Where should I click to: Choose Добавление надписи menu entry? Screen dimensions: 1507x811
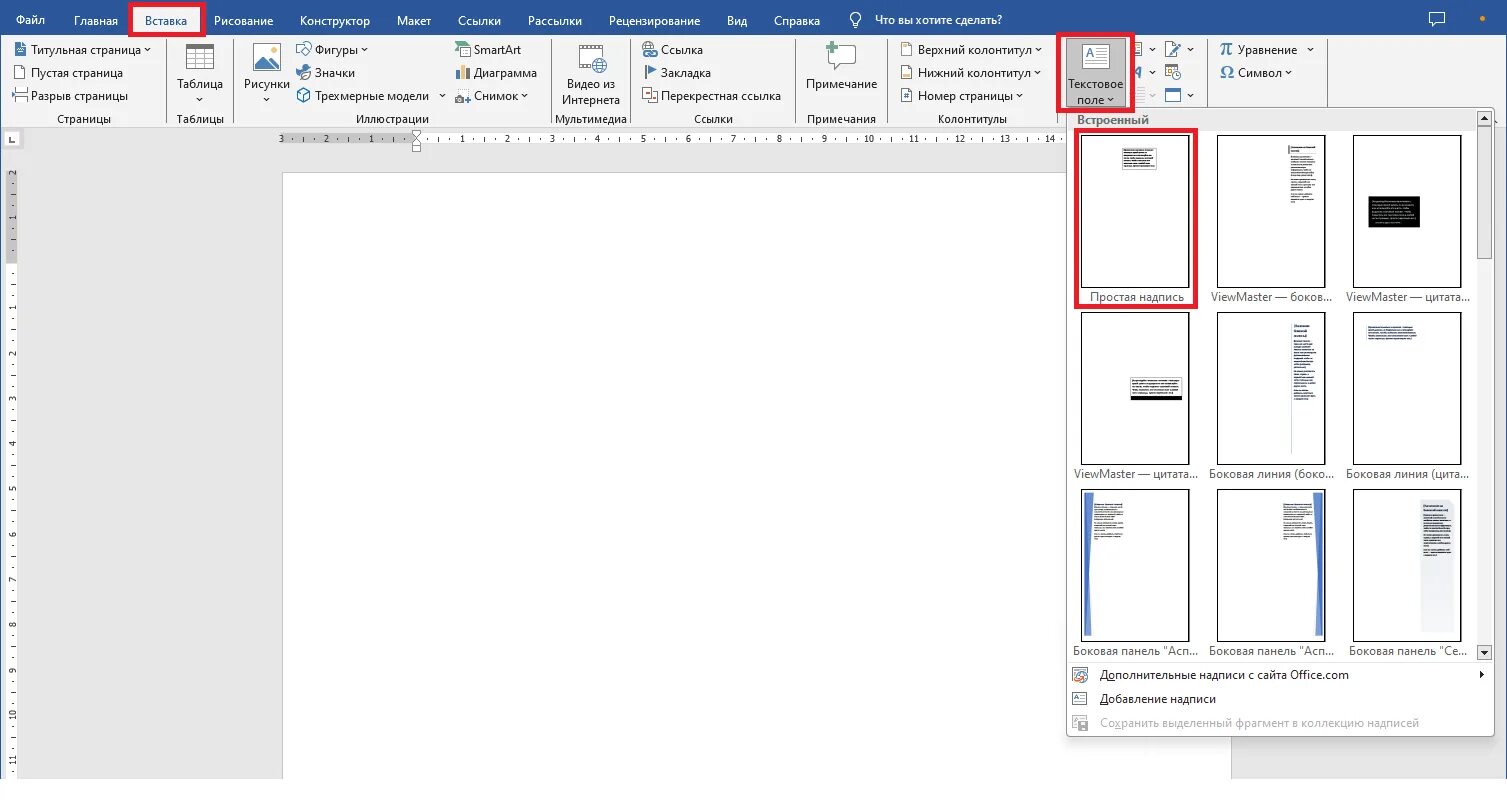[x=1280, y=699]
